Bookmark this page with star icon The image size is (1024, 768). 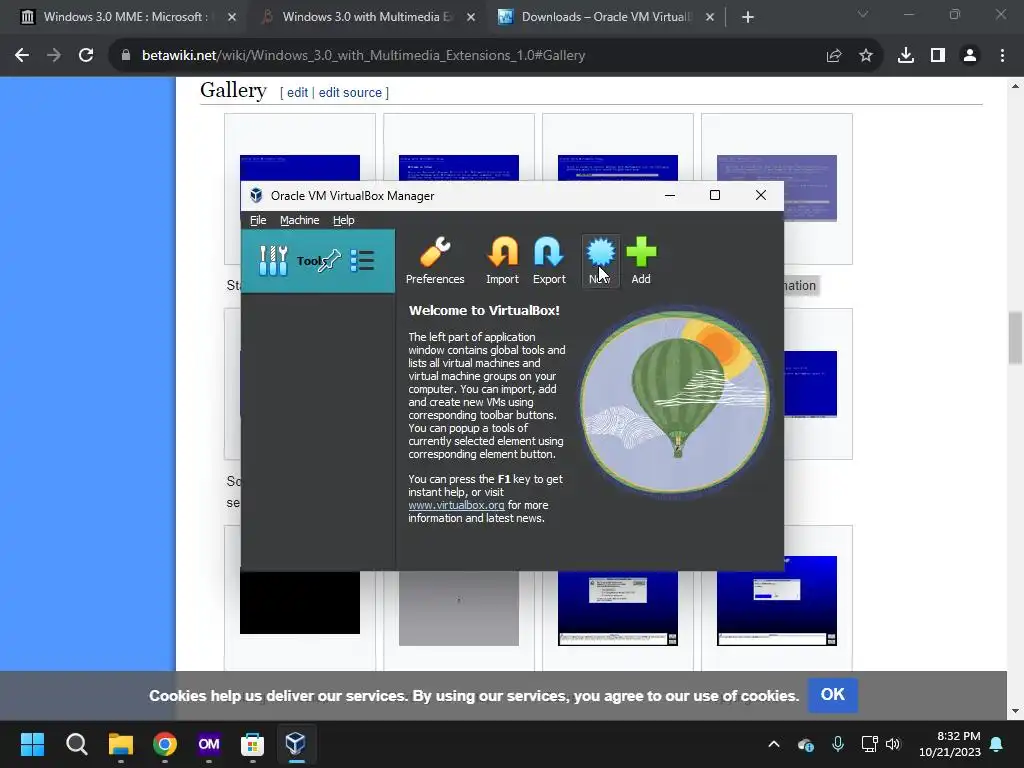tap(866, 56)
